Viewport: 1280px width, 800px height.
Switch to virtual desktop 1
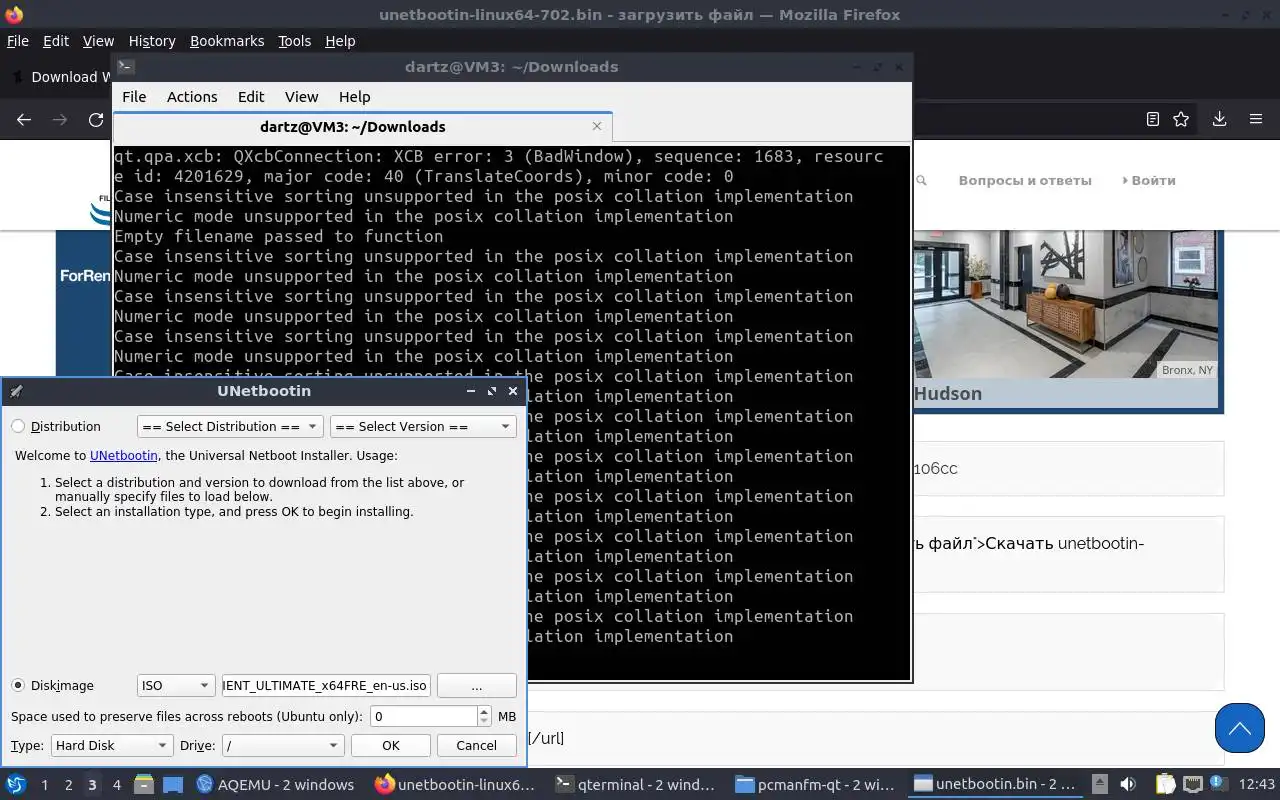click(44, 784)
